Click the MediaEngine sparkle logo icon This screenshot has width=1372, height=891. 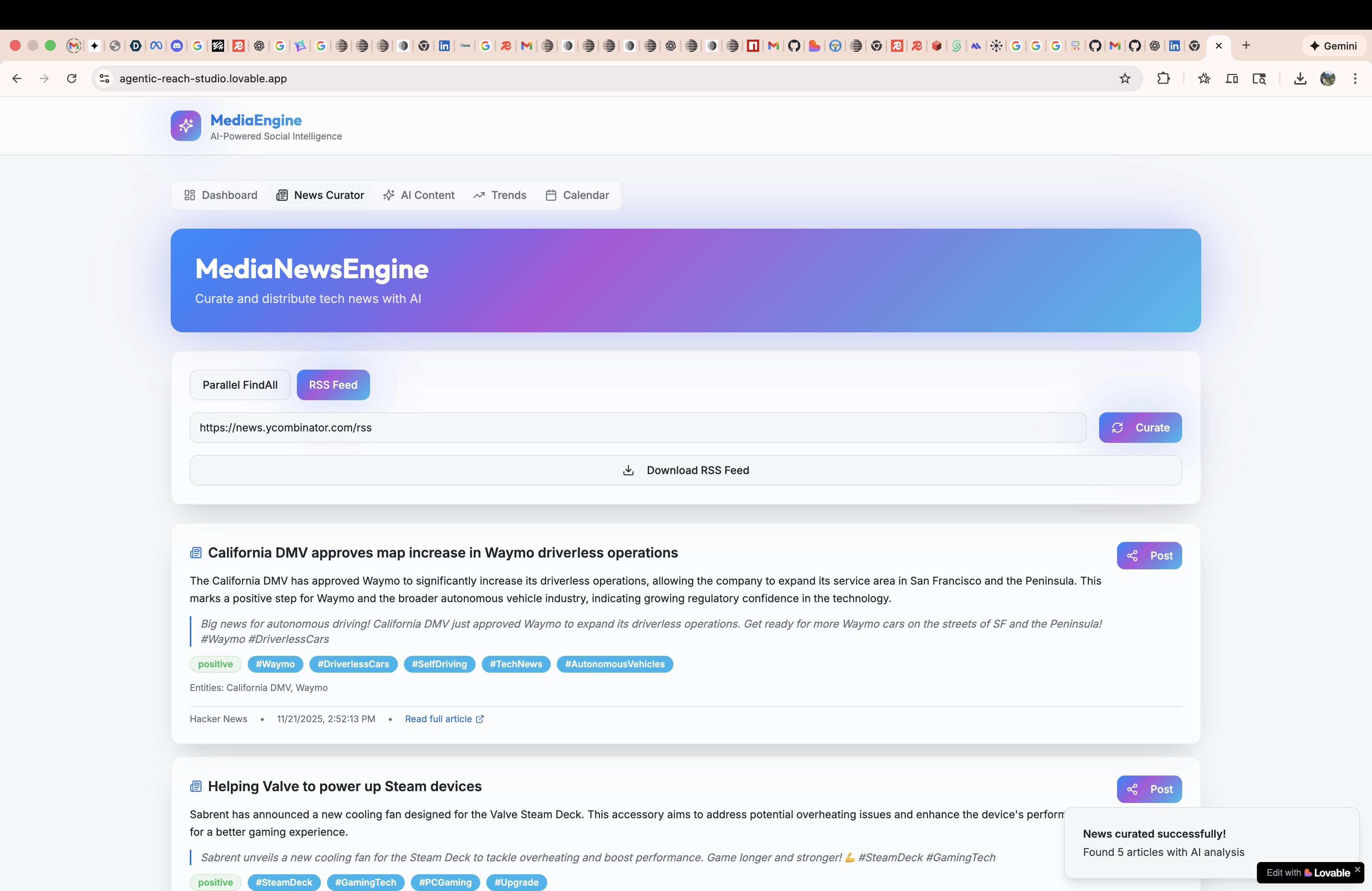pyautogui.click(x=186, y=126)
